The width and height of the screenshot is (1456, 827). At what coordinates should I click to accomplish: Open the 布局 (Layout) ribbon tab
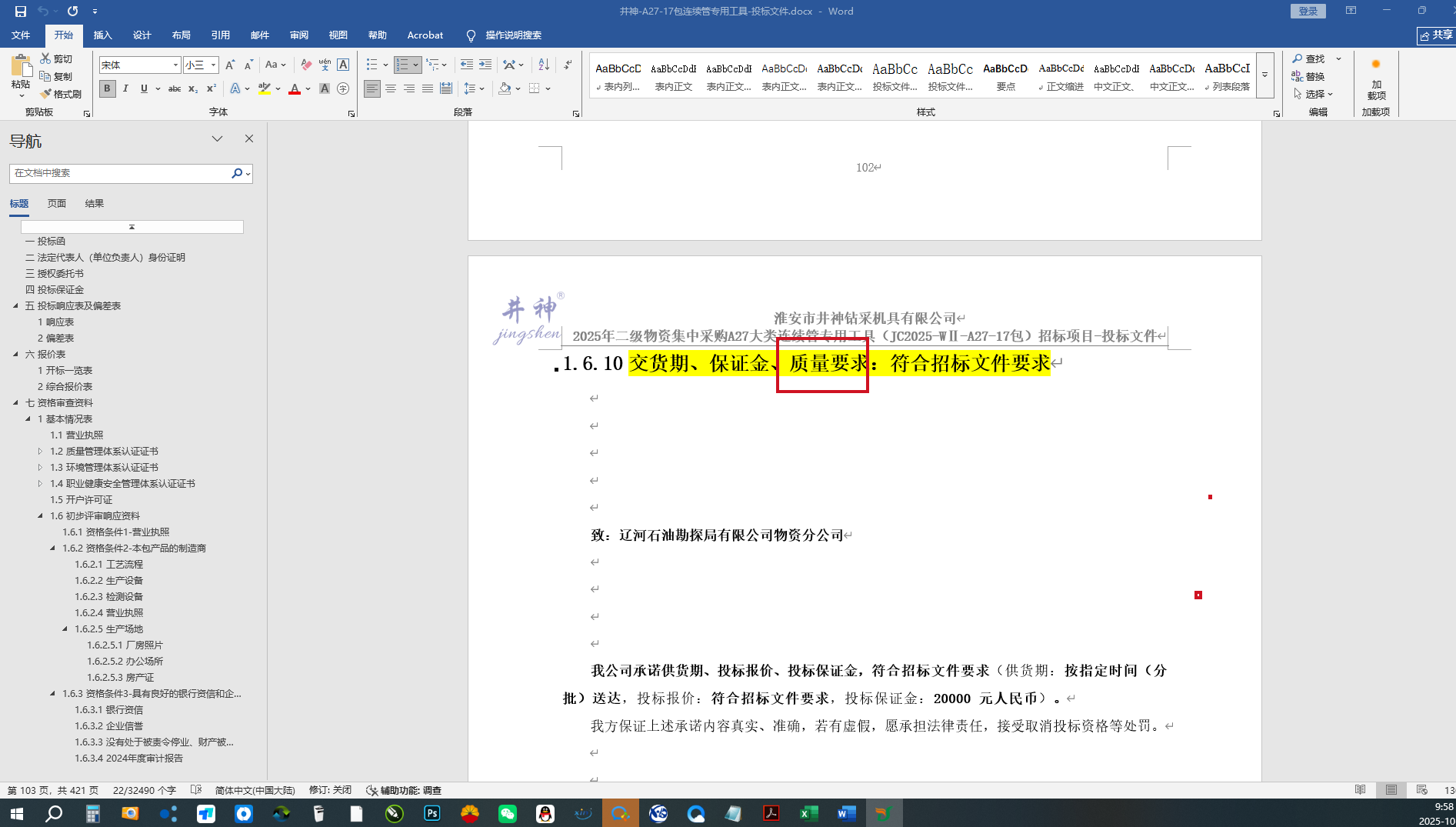point(182,35)
